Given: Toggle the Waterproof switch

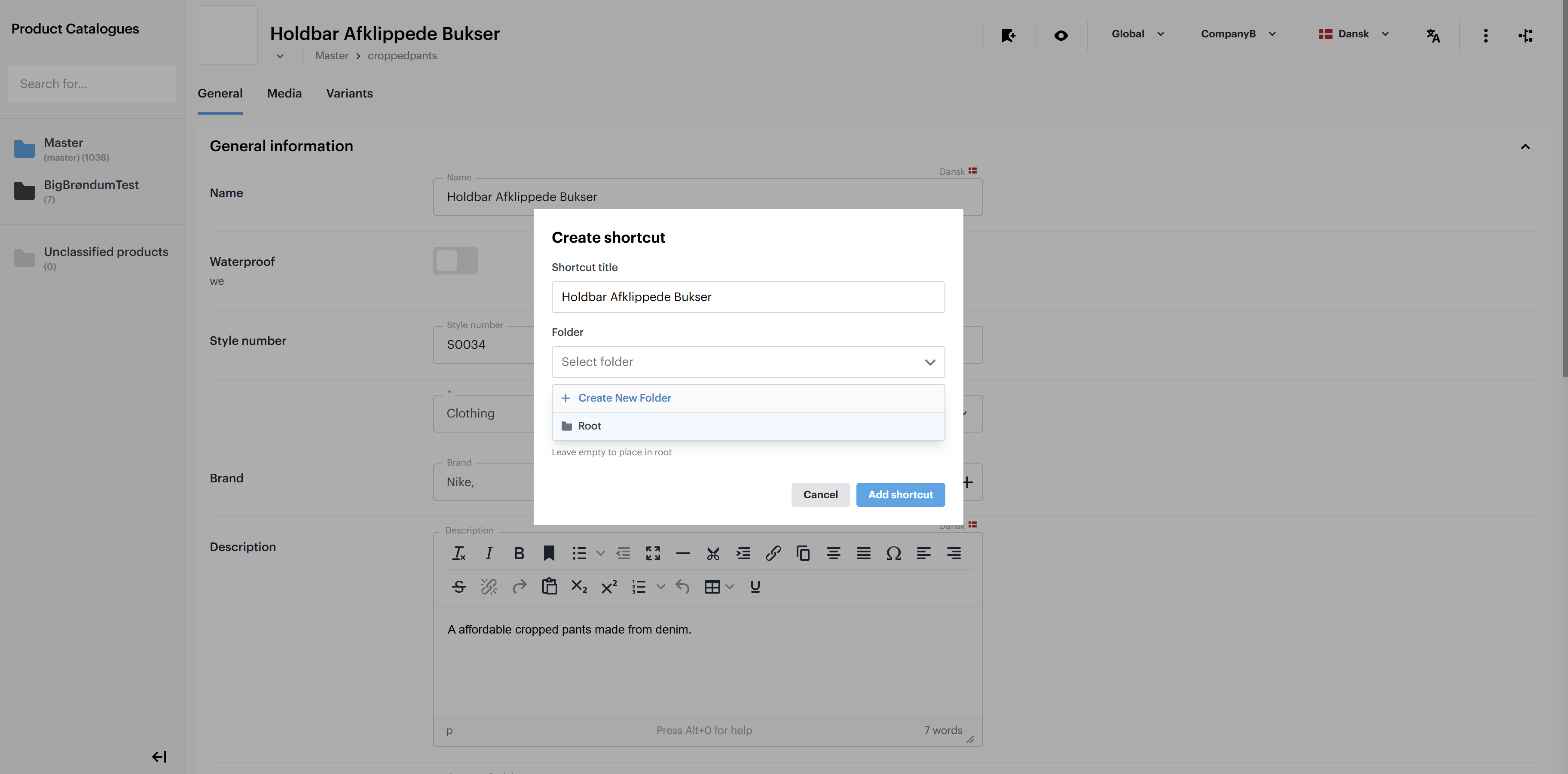Looking at the screenshot, I should point(455,261).
